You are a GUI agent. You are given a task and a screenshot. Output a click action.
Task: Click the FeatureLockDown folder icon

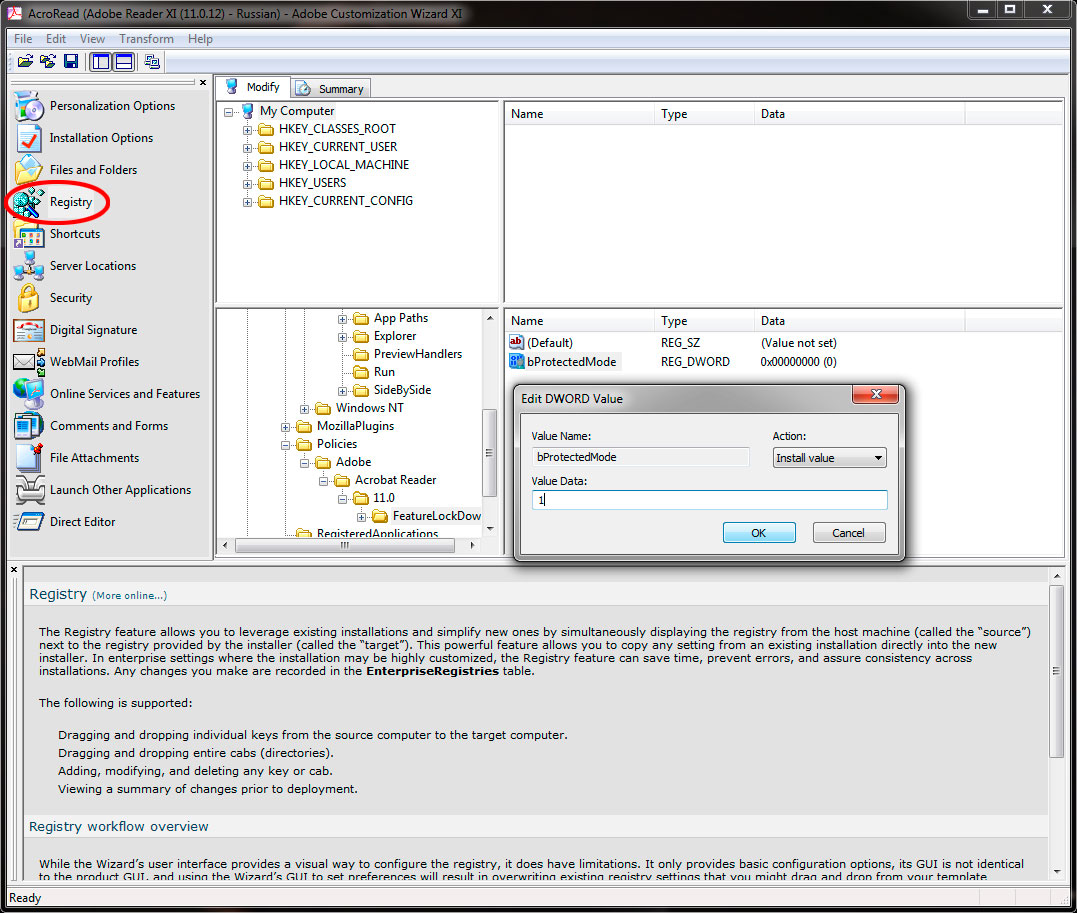click(380, 516)
